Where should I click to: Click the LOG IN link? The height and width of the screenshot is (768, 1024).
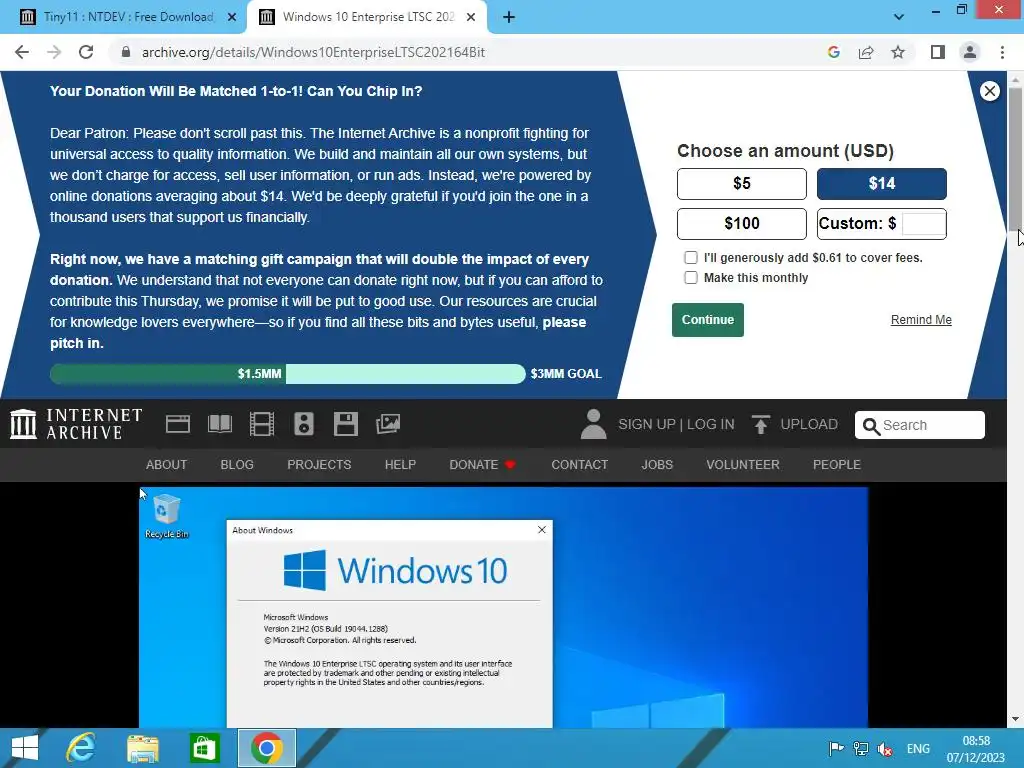coord(711,424)
